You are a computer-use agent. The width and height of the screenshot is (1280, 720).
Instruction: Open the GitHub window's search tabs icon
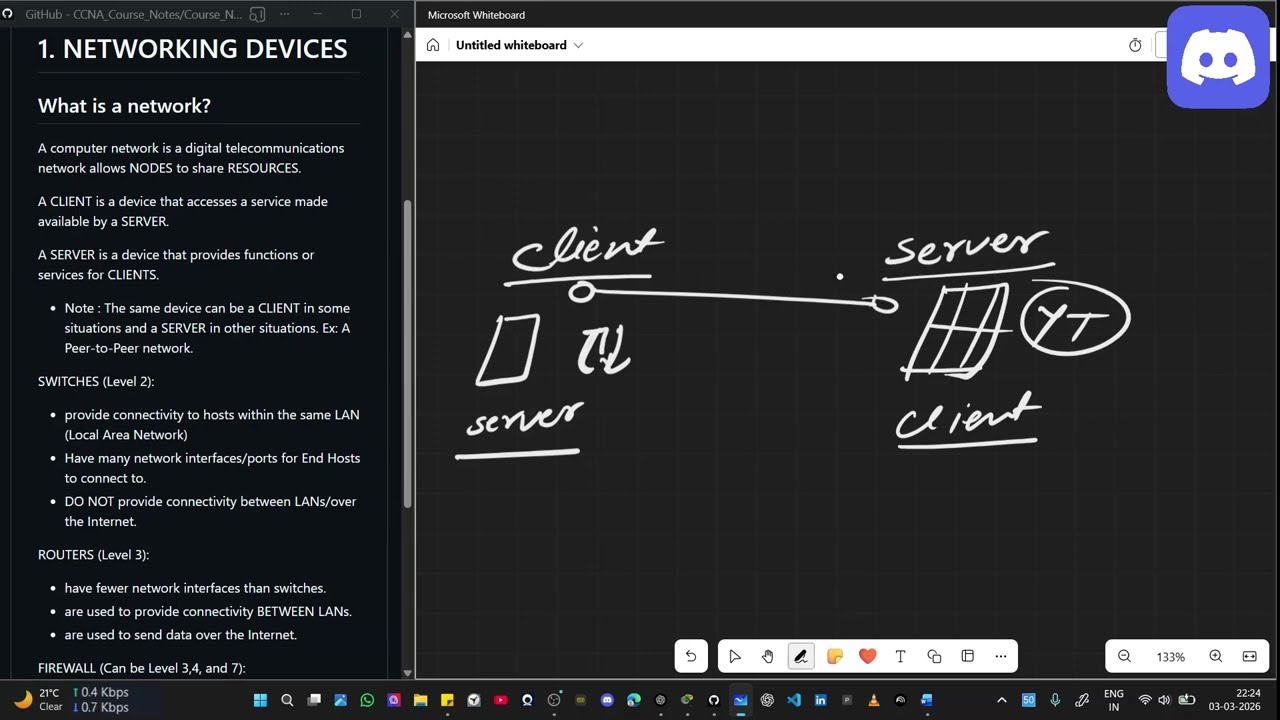(x=257, y=15)
